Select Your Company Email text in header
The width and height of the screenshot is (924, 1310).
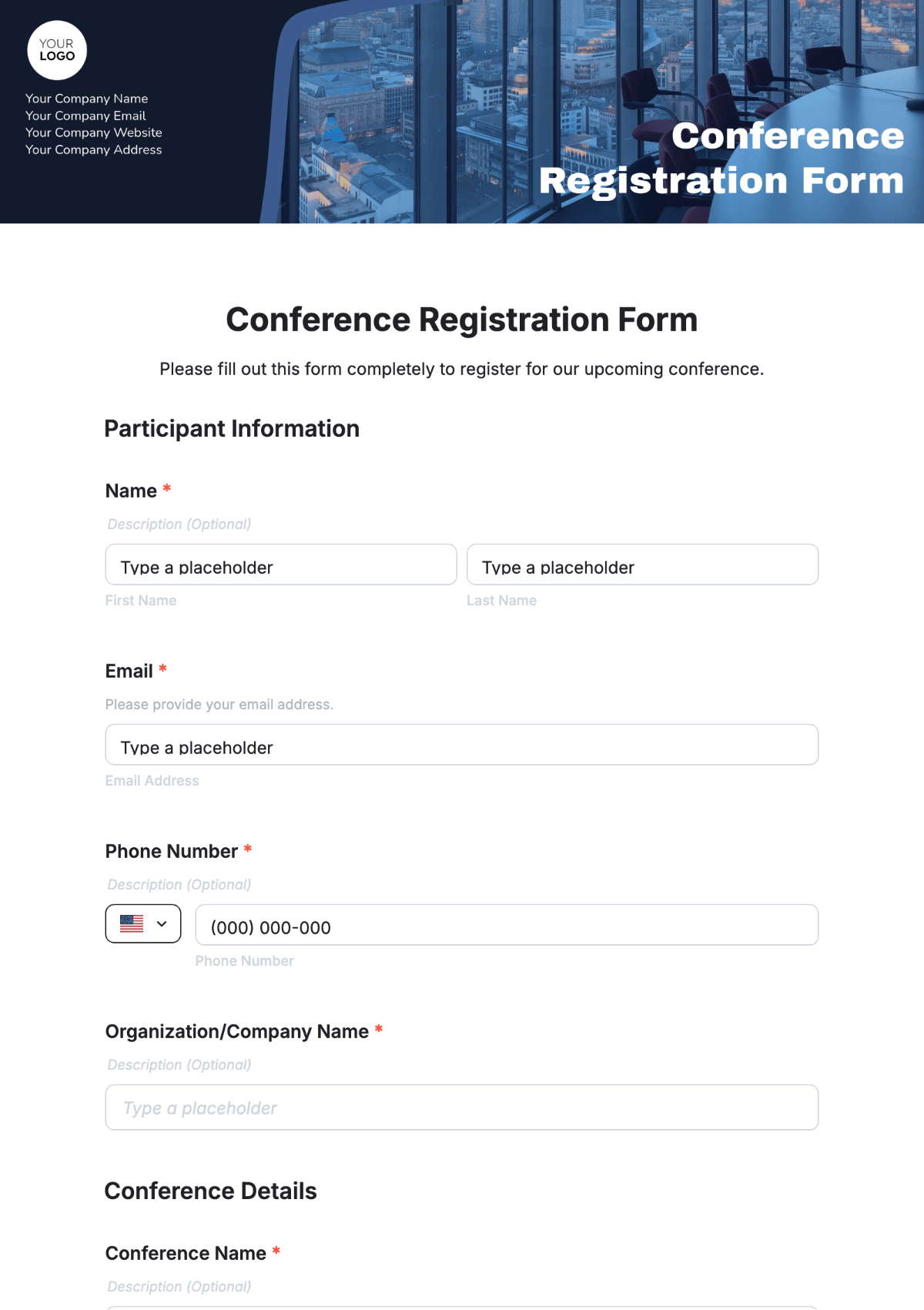pos(85,116)
